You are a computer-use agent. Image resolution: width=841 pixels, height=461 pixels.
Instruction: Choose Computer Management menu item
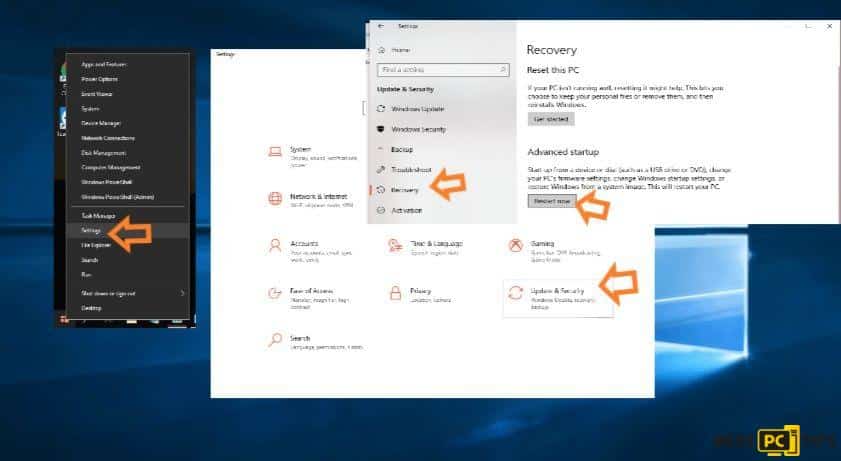(110, 167)
